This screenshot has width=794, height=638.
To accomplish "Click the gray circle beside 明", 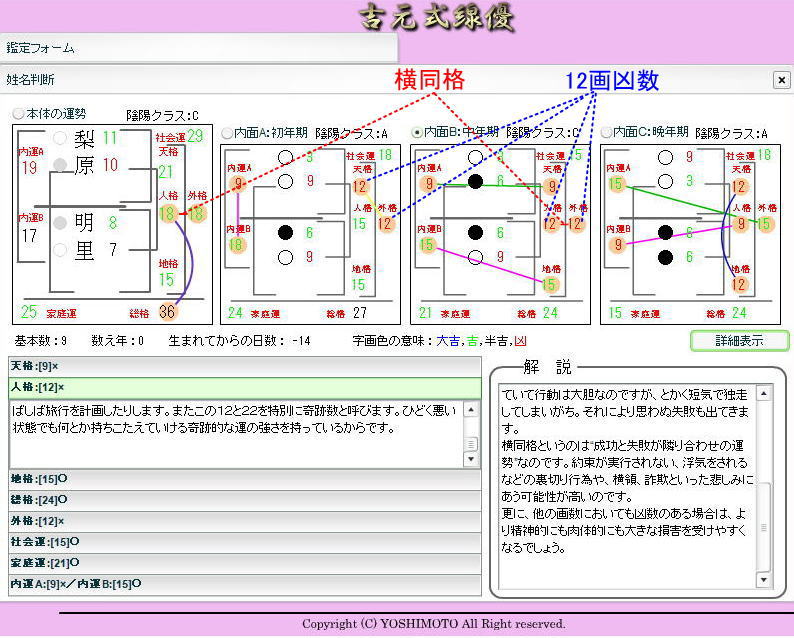I will pos(61,222).
